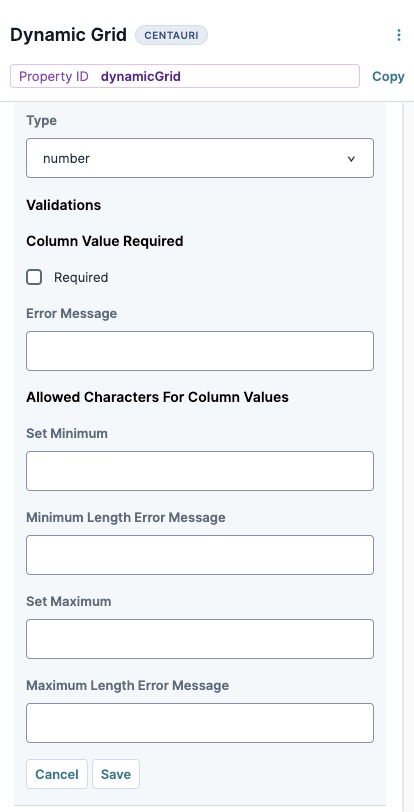Select the dynamicGrid Property ID field
Viewport: 414px width, 812px height.
[185, 76]
